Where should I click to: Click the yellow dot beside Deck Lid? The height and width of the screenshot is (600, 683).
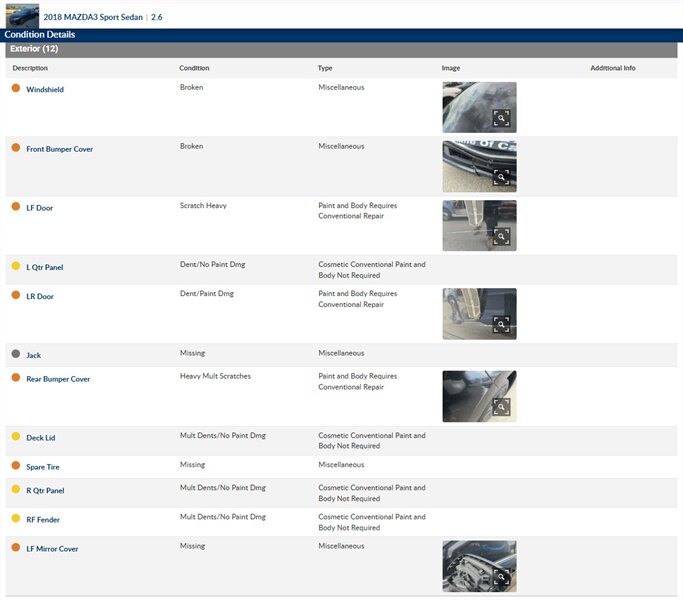pyautogui.click(x=15, y=437)
